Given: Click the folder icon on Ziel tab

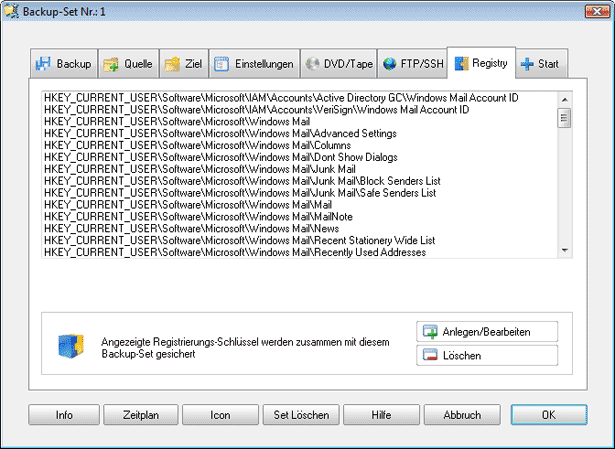Looking at the screenshot, I should (x=172, y=64).
